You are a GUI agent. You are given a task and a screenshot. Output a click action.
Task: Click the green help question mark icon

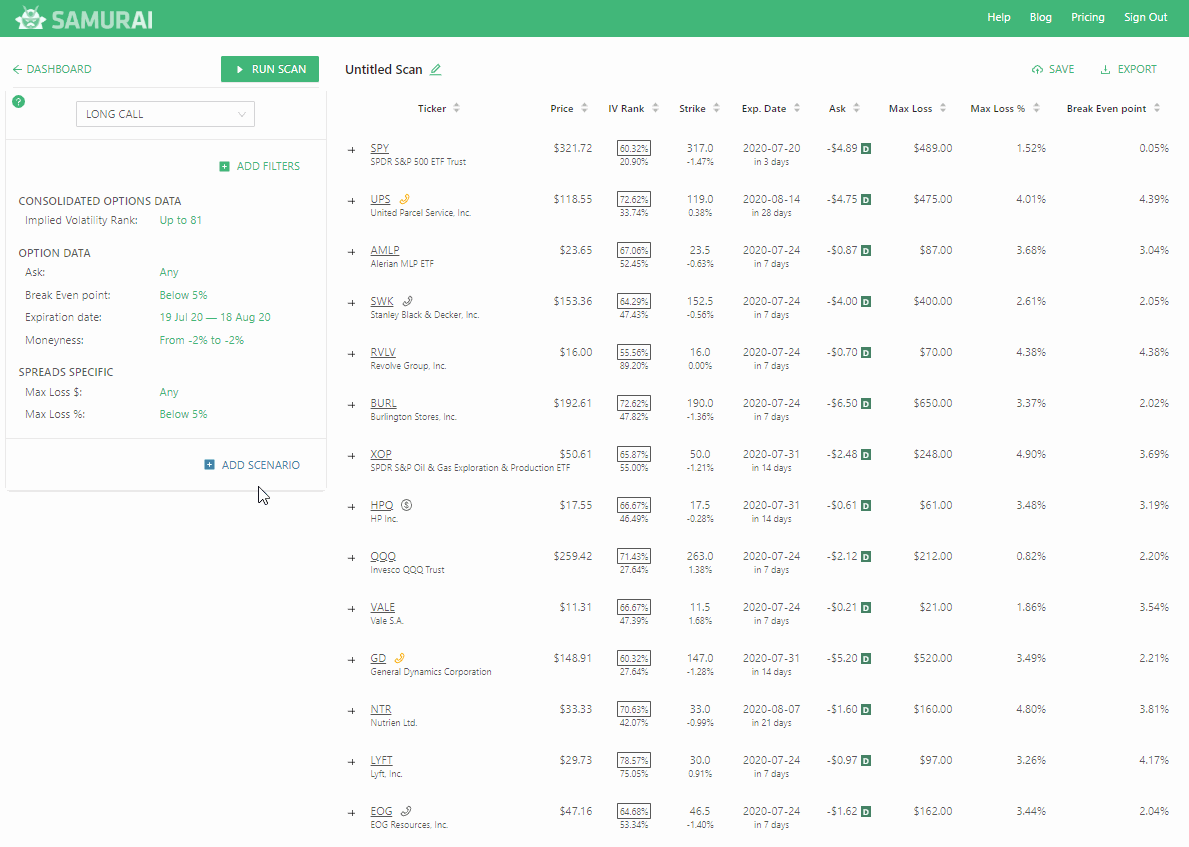point(19,102)
